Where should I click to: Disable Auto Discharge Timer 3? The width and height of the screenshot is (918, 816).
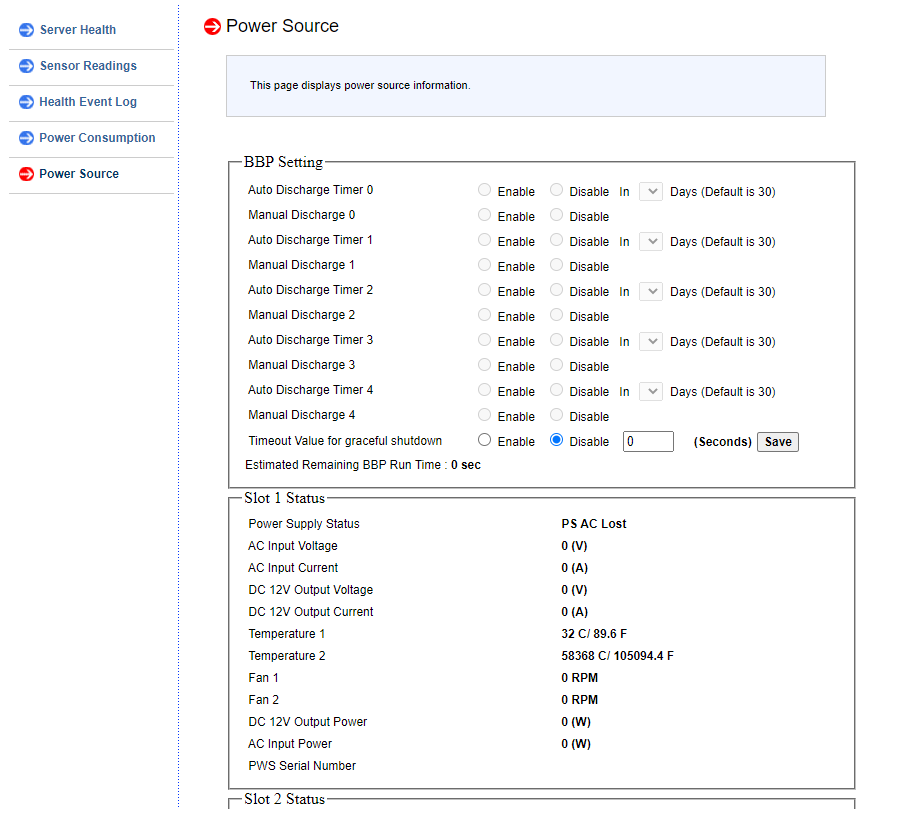[556, 340]
